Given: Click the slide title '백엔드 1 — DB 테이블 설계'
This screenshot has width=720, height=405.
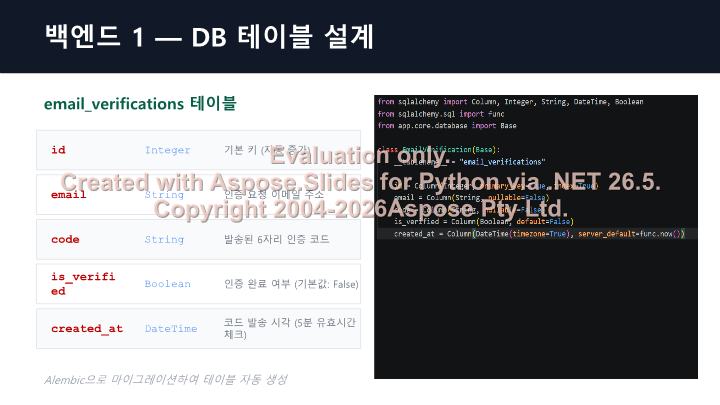Looking at the screenshot, I should click(x=209, y=37).
